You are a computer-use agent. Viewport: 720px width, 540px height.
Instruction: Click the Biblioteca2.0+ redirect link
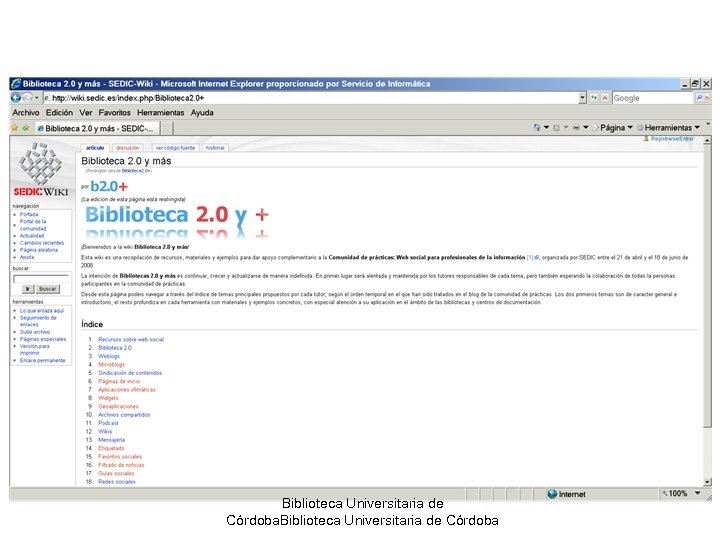click(x=135, y=170)
